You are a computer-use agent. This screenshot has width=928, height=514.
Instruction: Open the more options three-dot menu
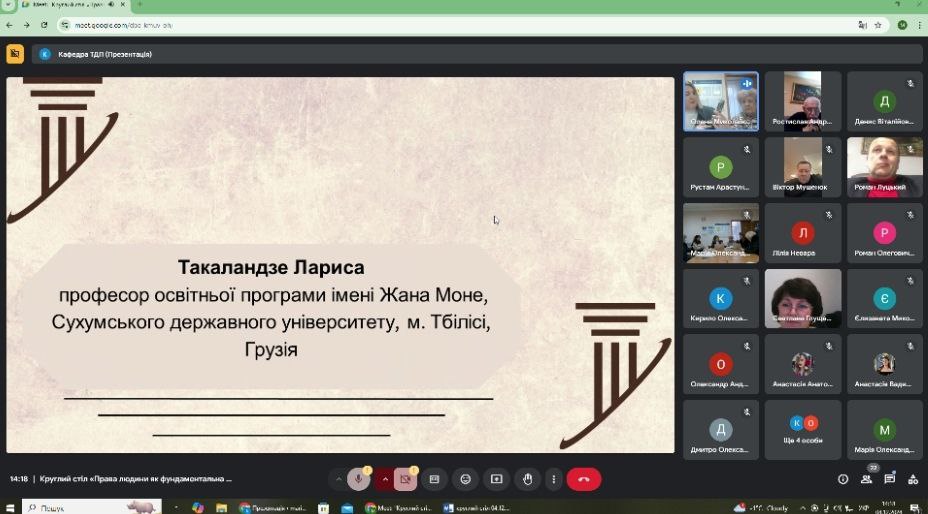point(555,479)
